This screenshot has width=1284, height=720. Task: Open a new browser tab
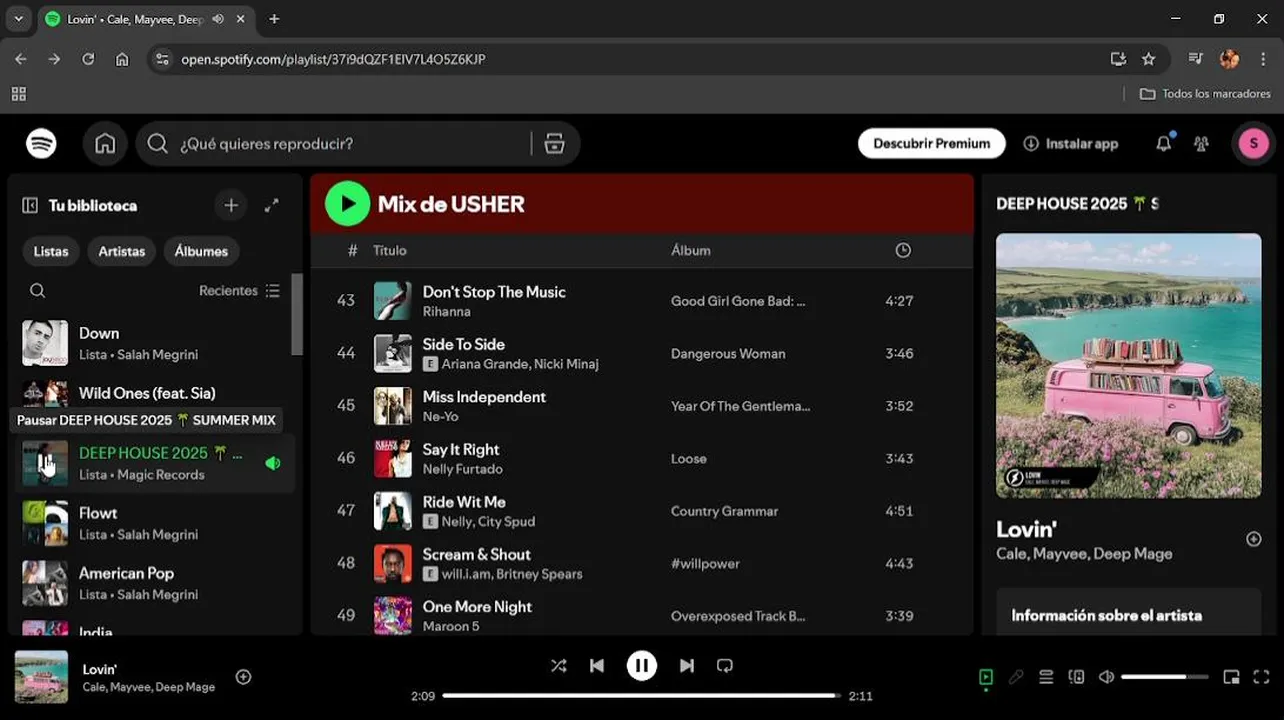click(274, 19)
